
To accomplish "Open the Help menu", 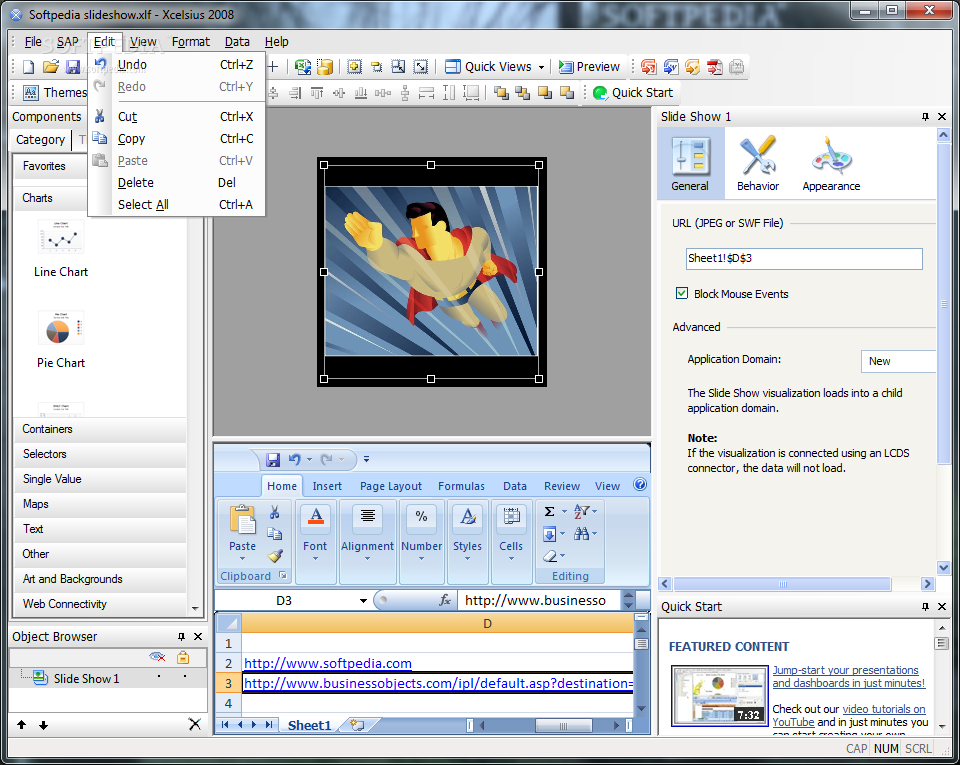I will click(276, 42).
